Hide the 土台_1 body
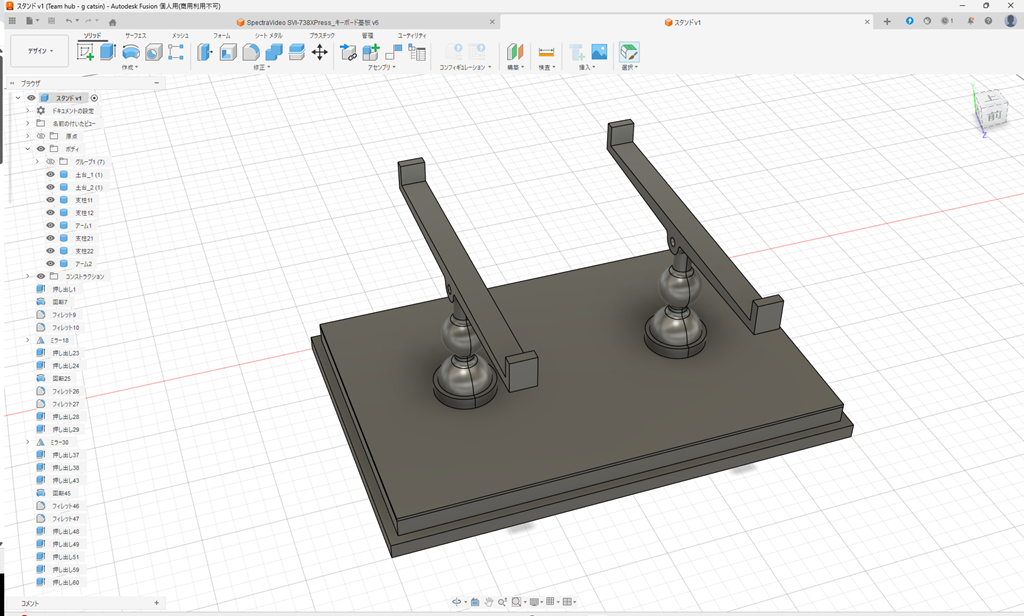 point(50,173)
